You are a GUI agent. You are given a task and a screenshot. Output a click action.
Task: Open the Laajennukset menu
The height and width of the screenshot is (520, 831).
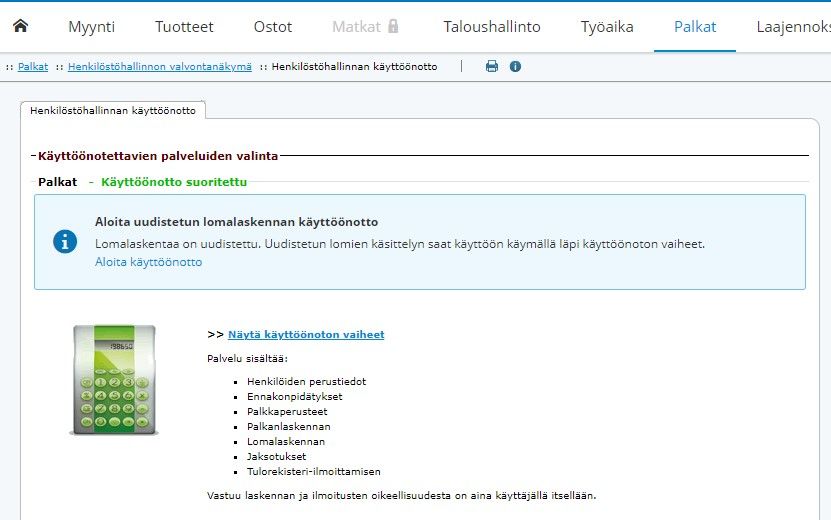(793, 27)
